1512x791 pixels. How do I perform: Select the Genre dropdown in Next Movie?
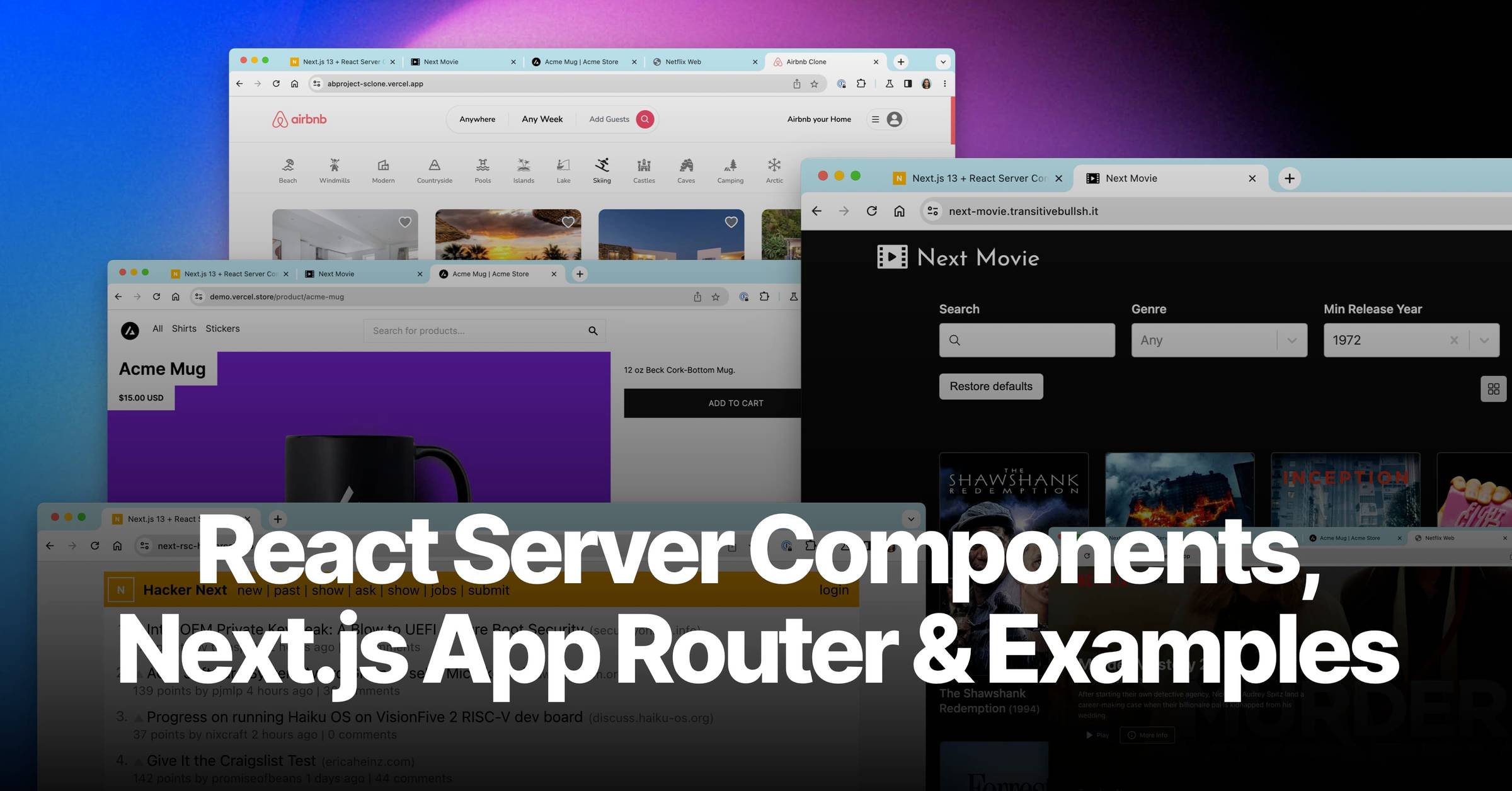(1215, 340)
